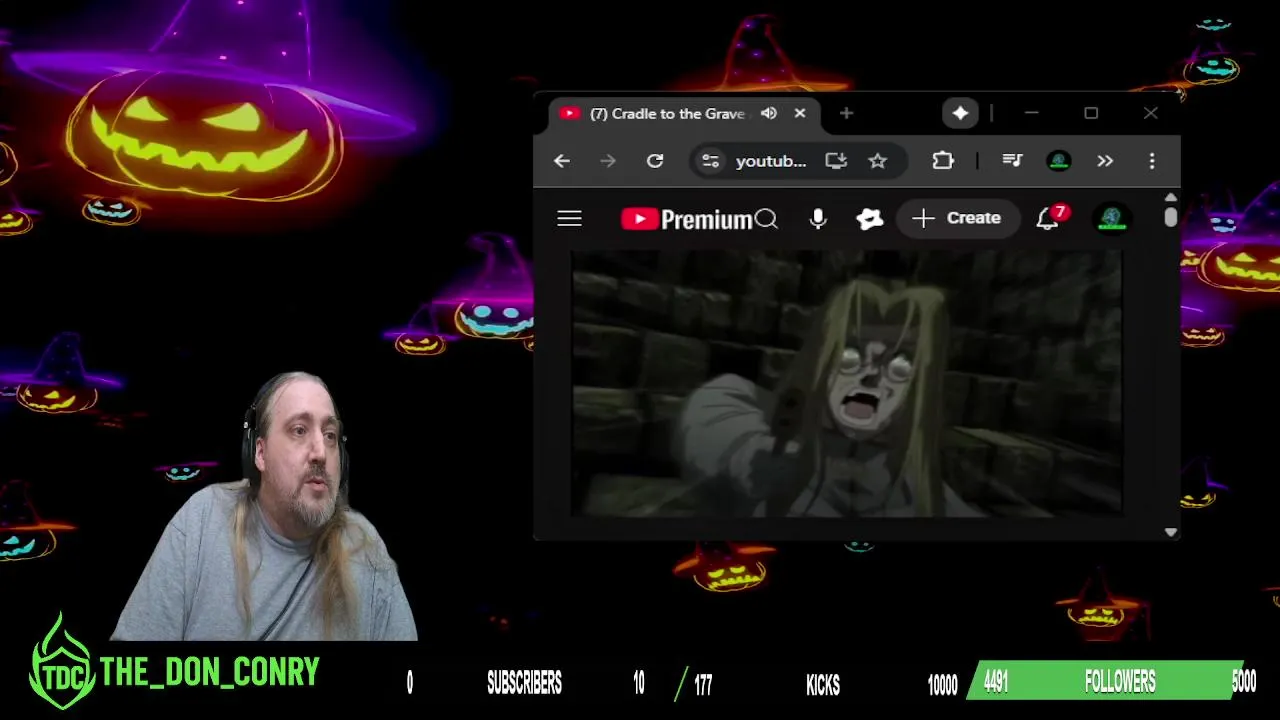Close the Cradle to the Grave tab
Screen dimensions: 1280x720
[800, 114]
